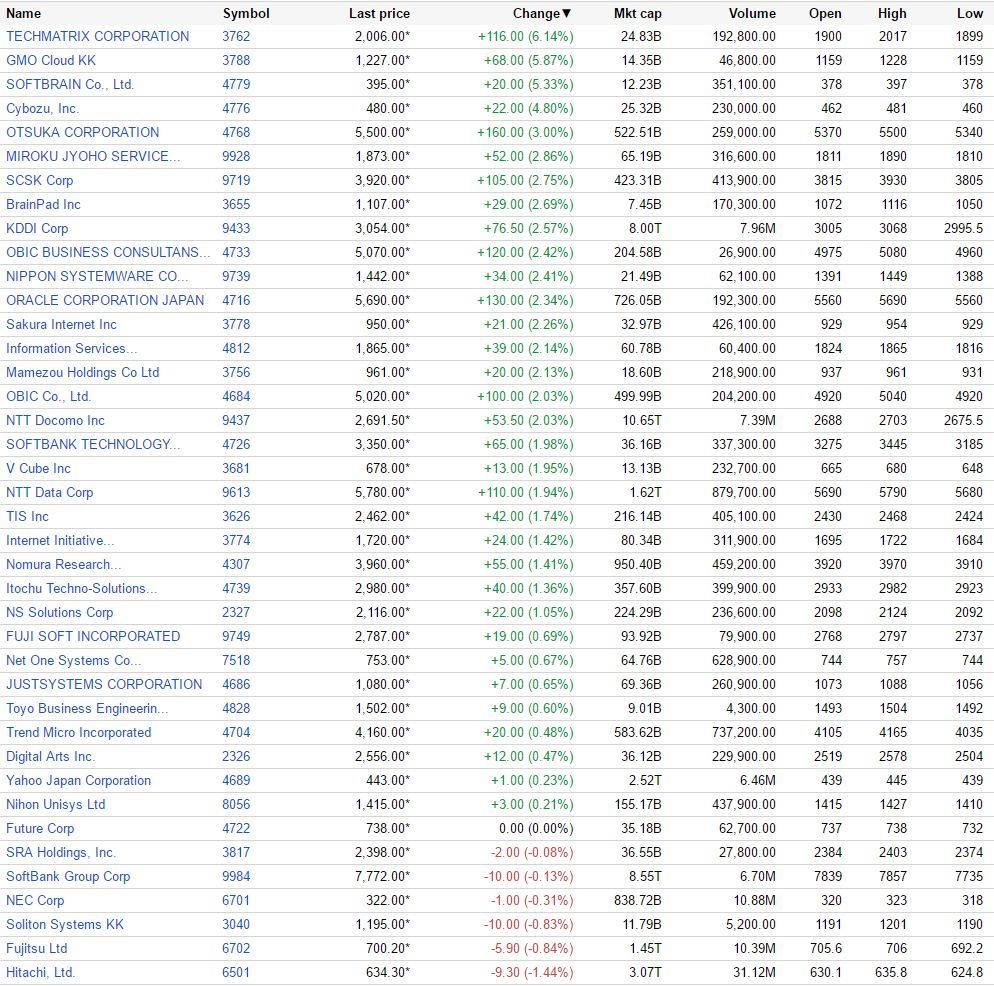Sort by High column header
This screenshot has height=986, width=994.
pos(892,13)
